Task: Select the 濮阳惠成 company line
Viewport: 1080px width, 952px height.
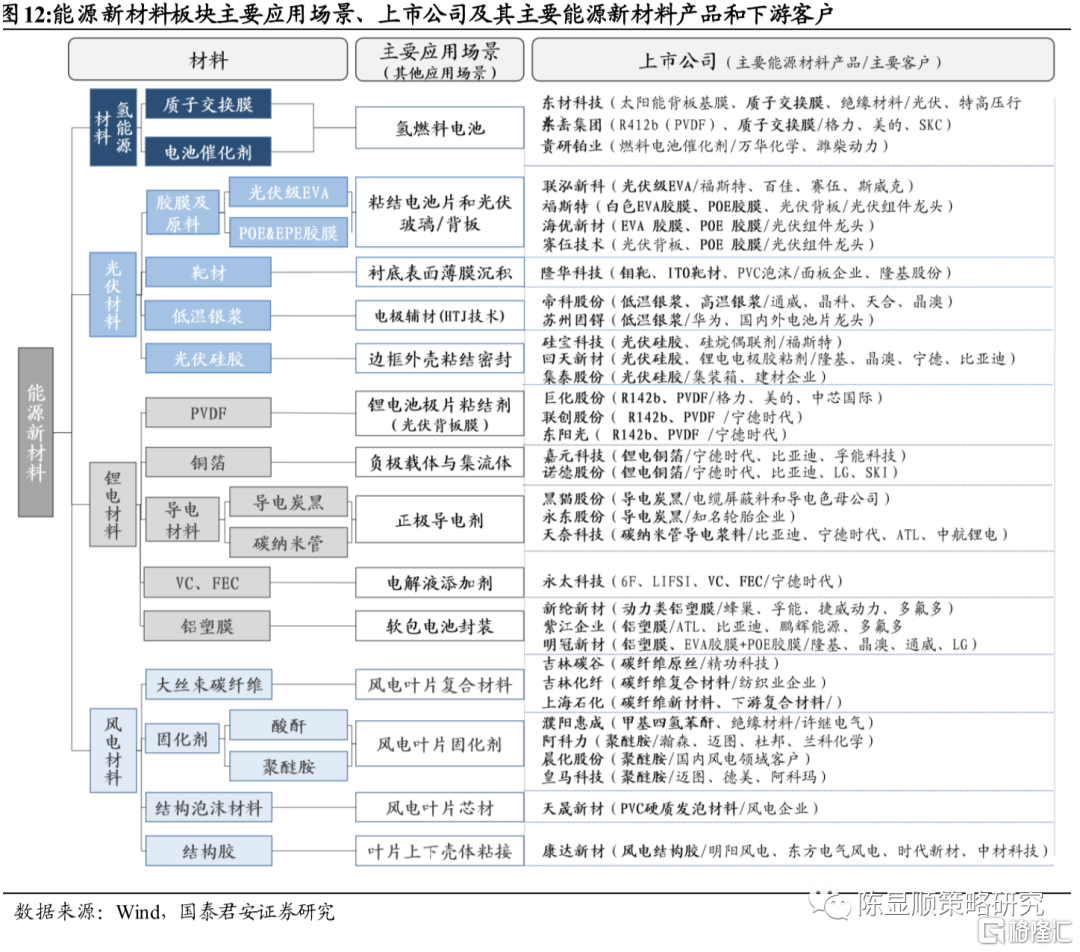Action: pyautogui.click(x=707, y=722)
